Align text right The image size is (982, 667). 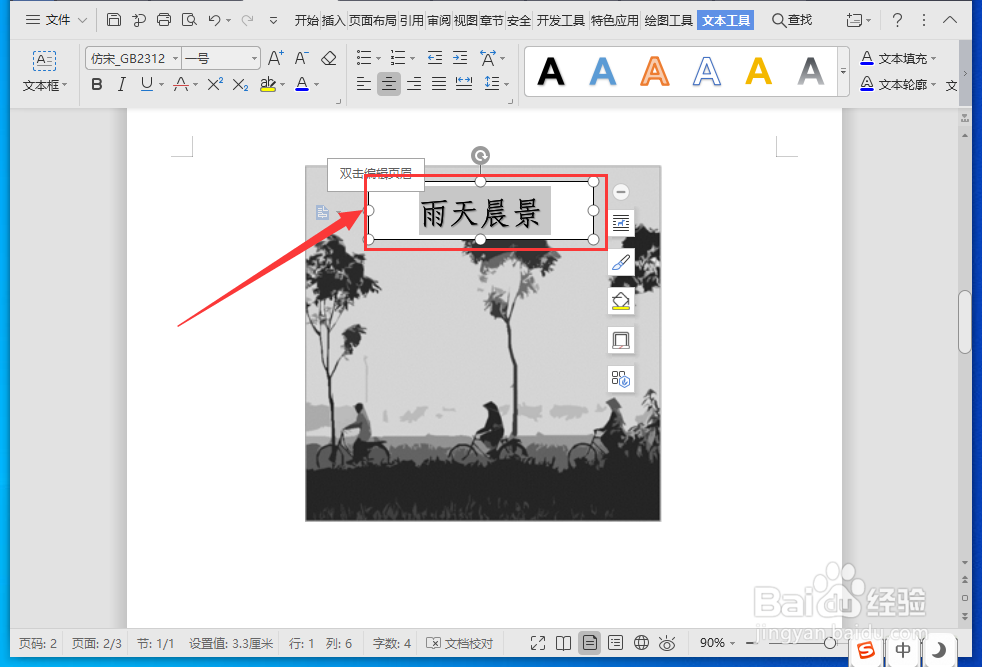click(414, 83)
